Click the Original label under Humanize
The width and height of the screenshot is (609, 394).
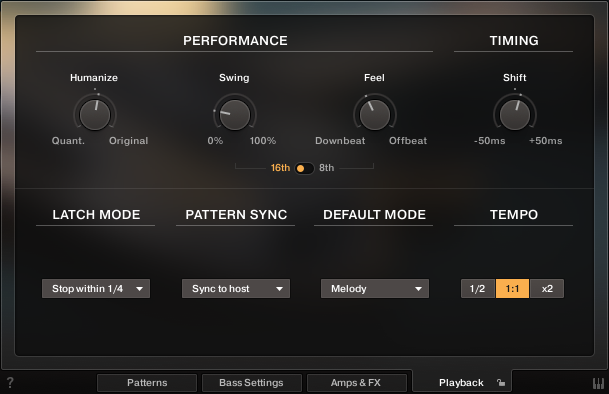129,141
